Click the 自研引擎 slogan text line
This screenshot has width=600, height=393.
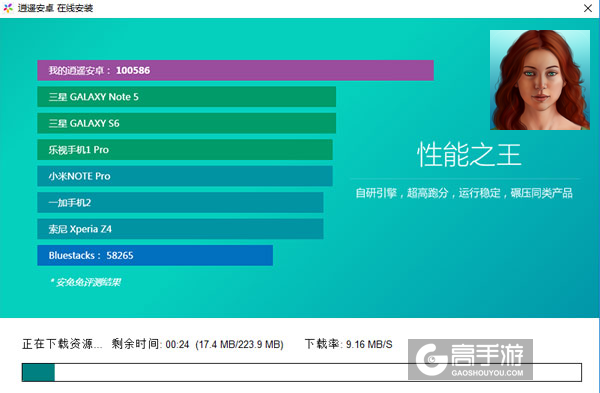[464, 193]
